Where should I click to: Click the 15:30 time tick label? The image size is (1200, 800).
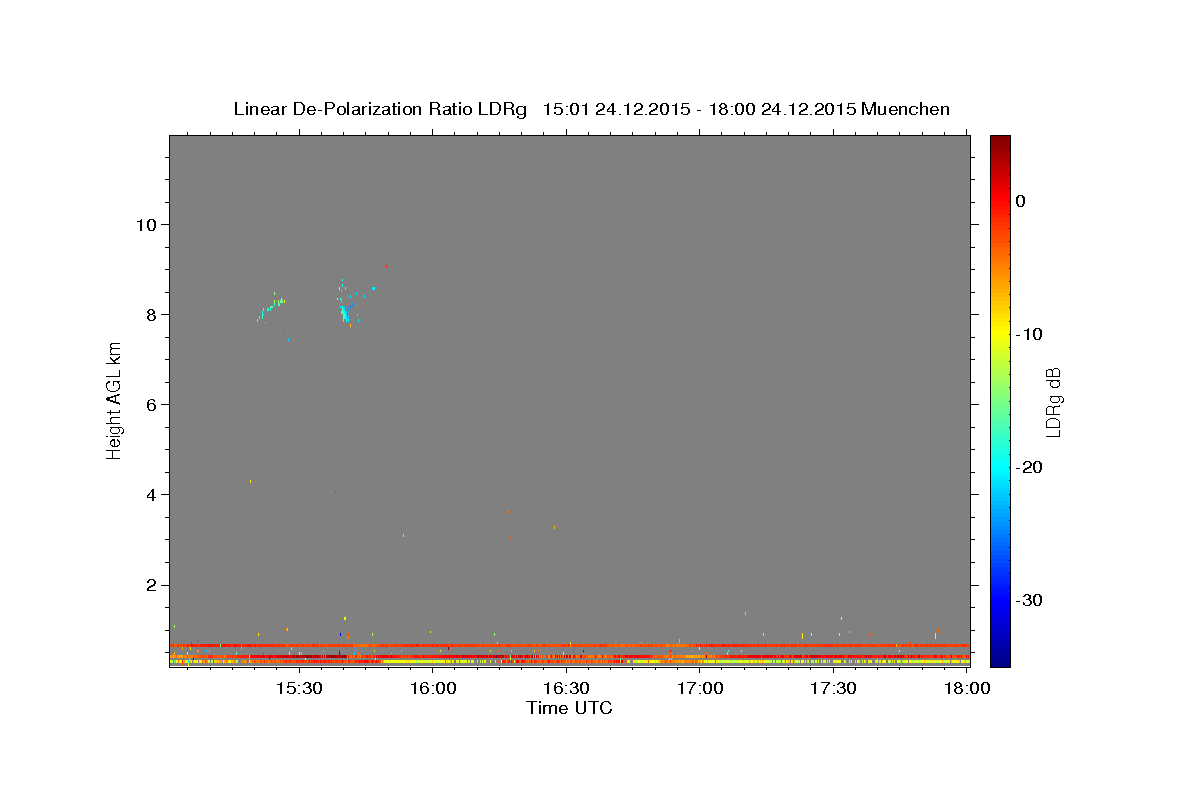click(298, 689)
